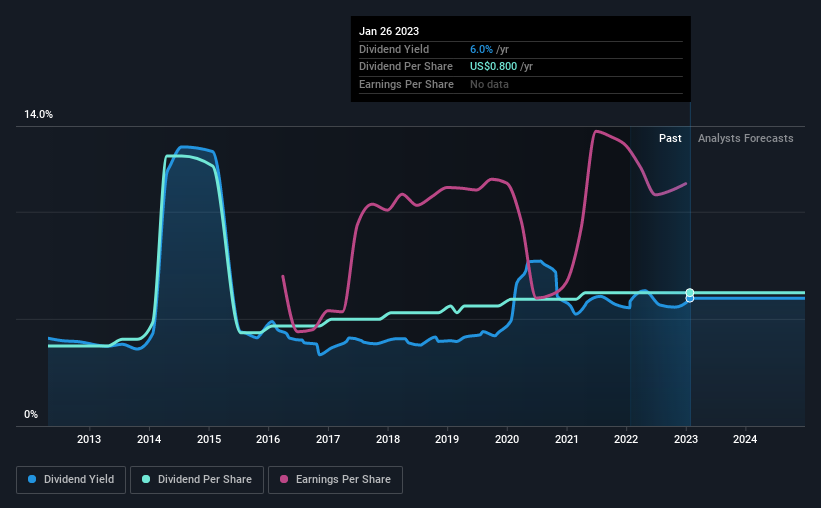Click the 2018 x-axis label
821x508 pixels.
(388, 439)
